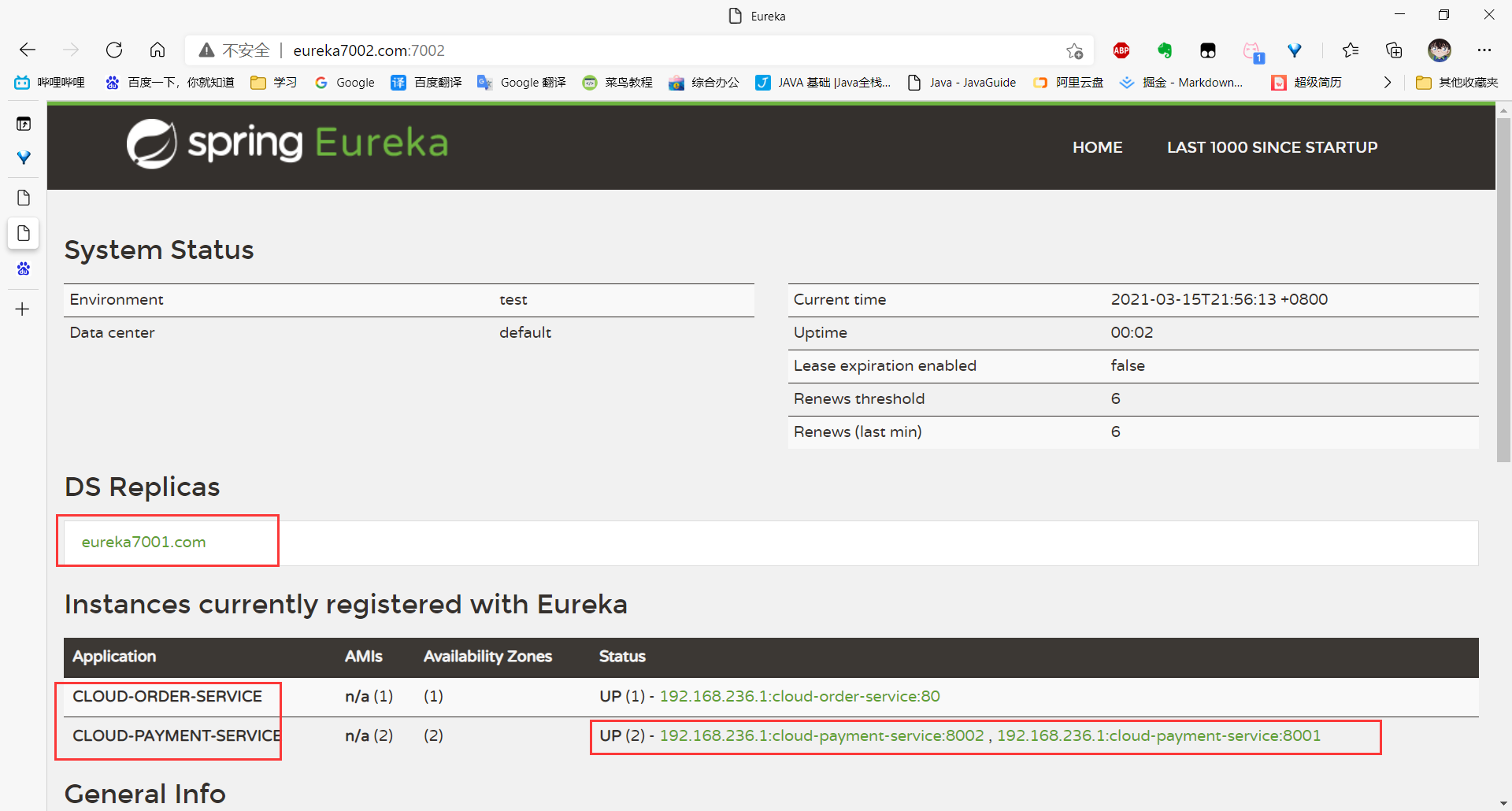Click the page vertical scrollbar thumb
Viewport: 1512px width, 811px height.
[1503, 290]
